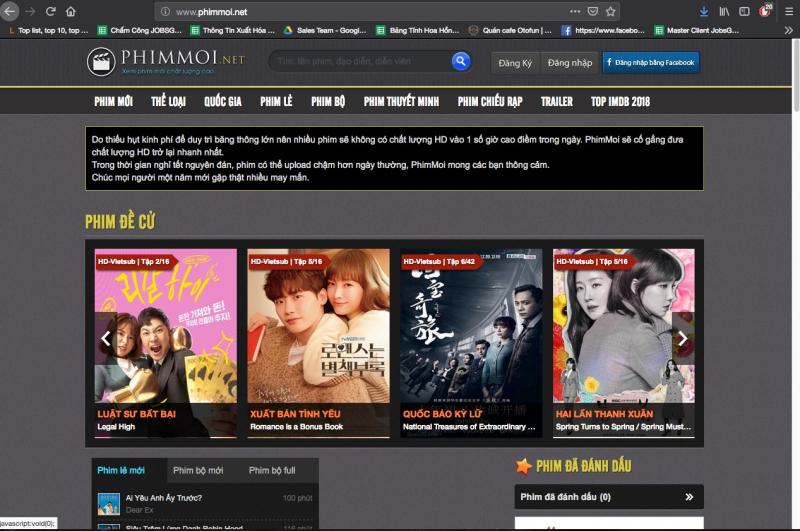Open the browser library icon
This screenshot has height=531, width=800.
point(724,12)
